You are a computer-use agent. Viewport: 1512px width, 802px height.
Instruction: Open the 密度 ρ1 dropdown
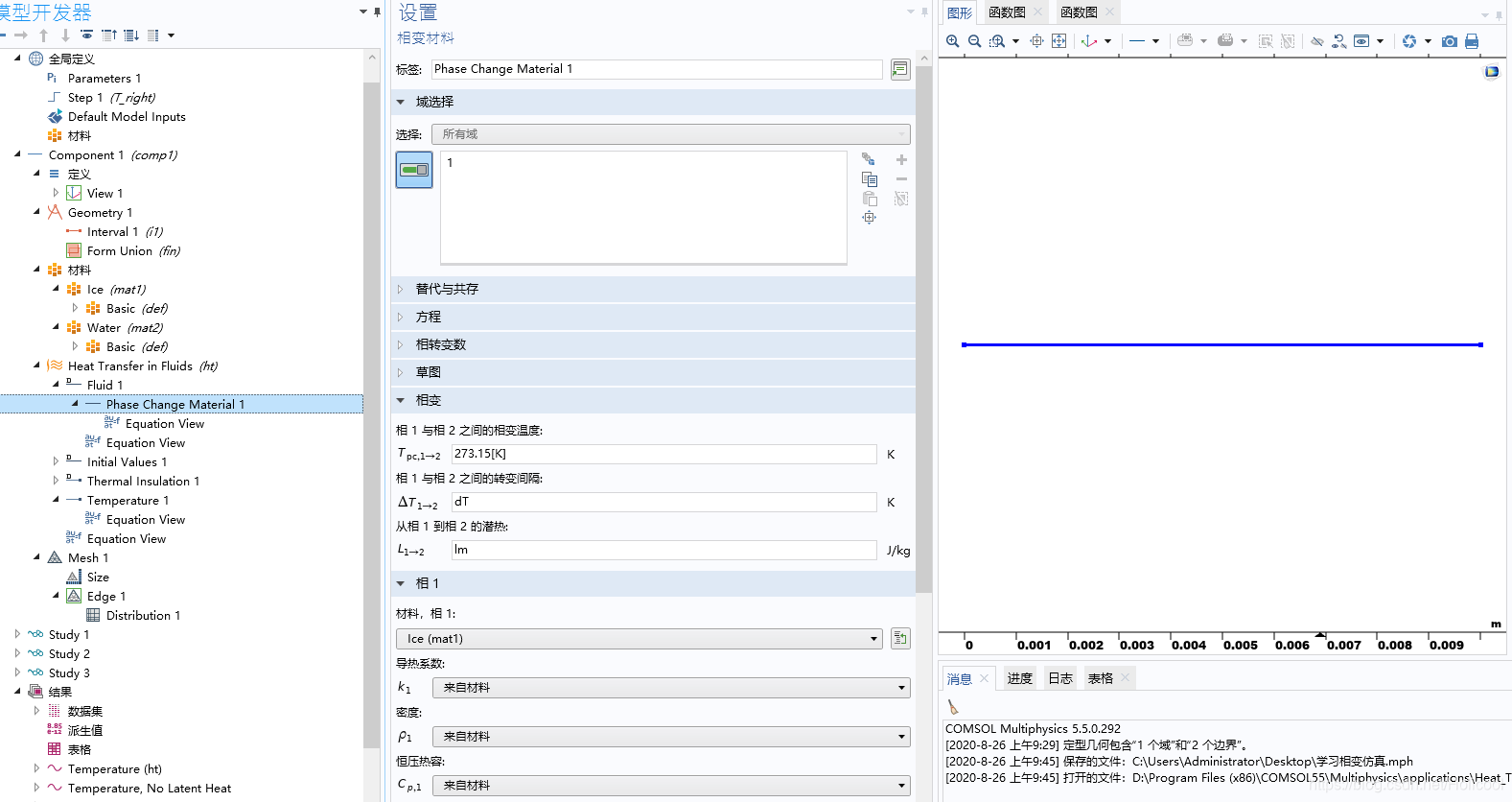[671, 737]
